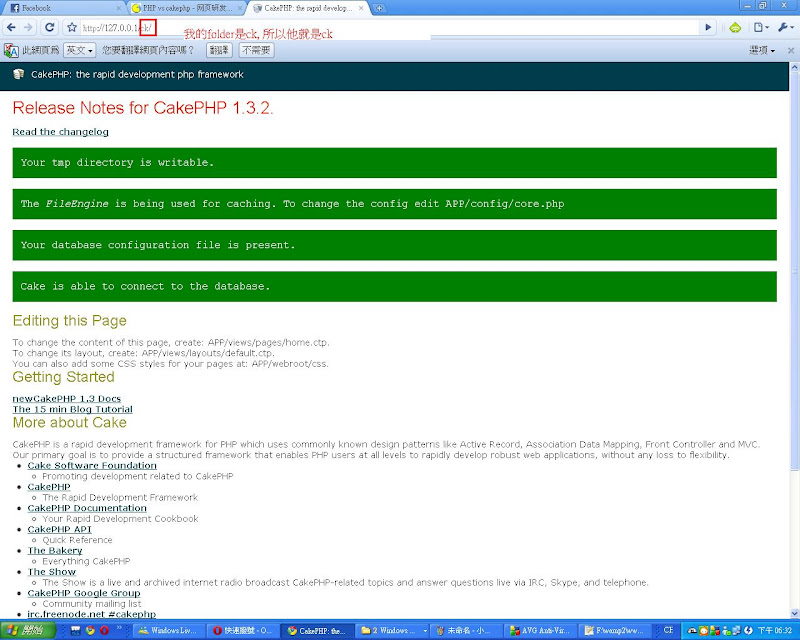
Task: Open the CakePHP Google Group link
Action: [84, 593]
